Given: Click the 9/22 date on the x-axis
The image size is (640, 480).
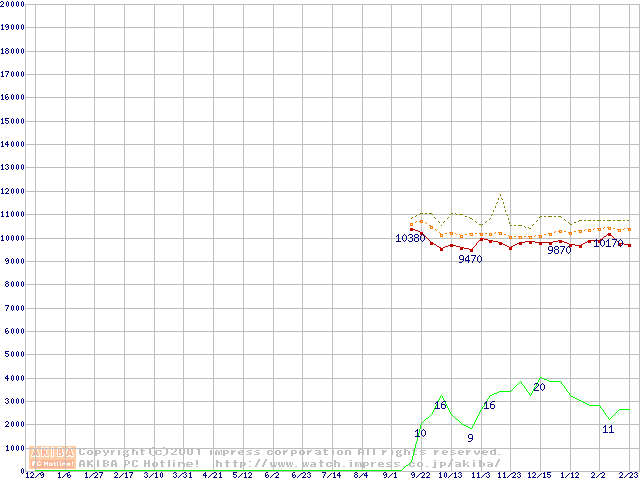Looking at the screenshot, I should 421,475.
